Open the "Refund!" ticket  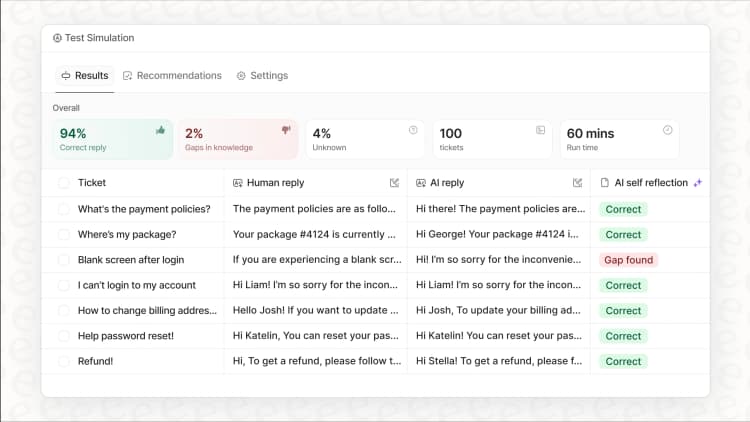[95, 361]
